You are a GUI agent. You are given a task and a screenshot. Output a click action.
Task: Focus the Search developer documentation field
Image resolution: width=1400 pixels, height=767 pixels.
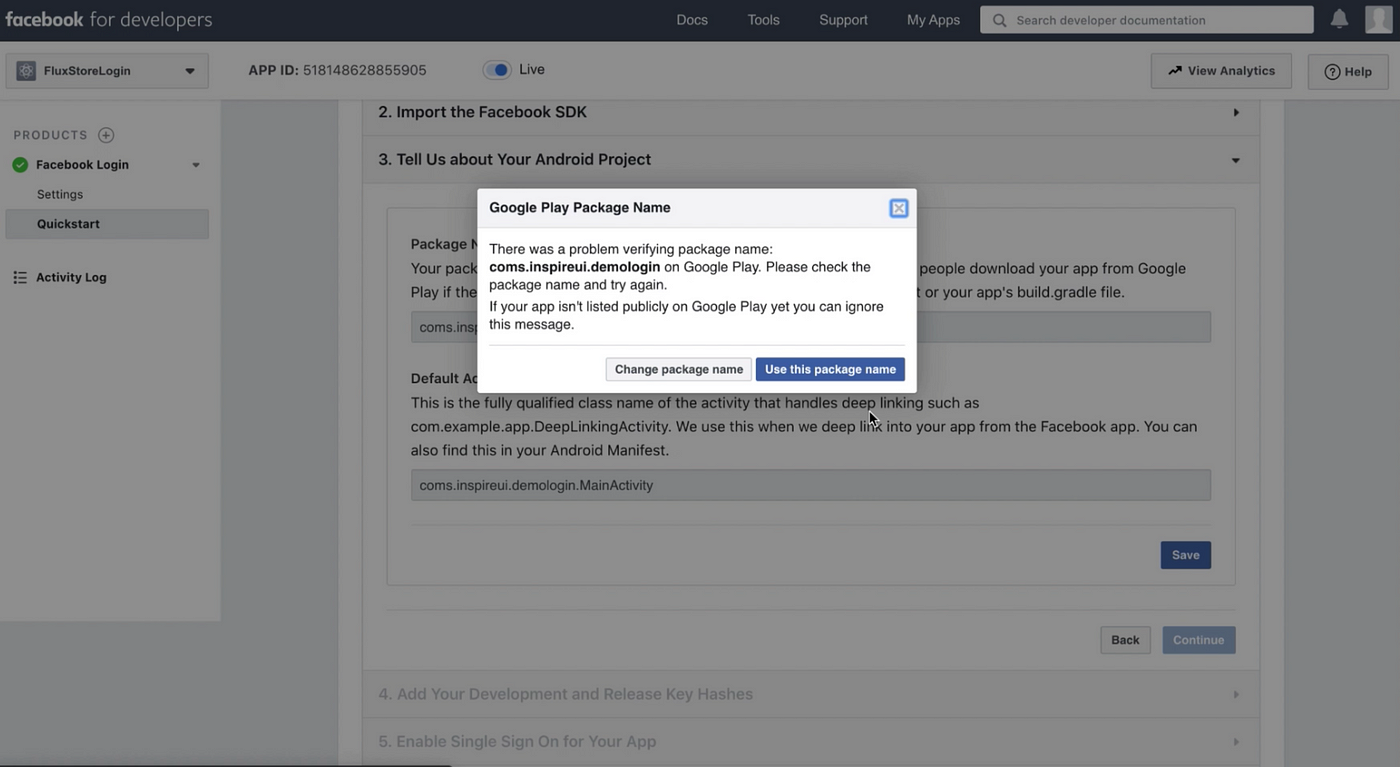tap(1147, 20)
